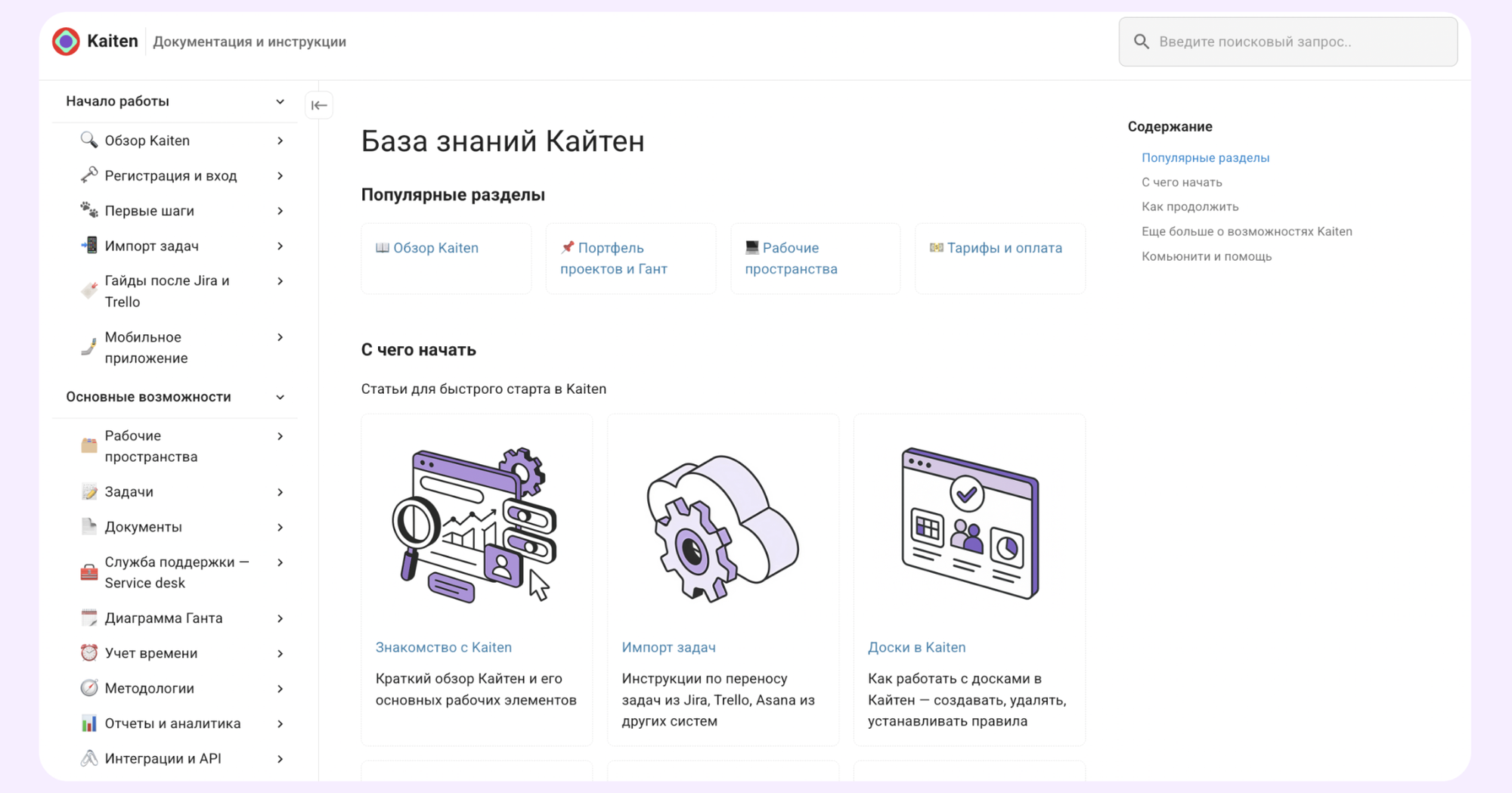Select the paw icon for Первые шаги
Viewport: 1512px width, 793px height.
(88, 210)
